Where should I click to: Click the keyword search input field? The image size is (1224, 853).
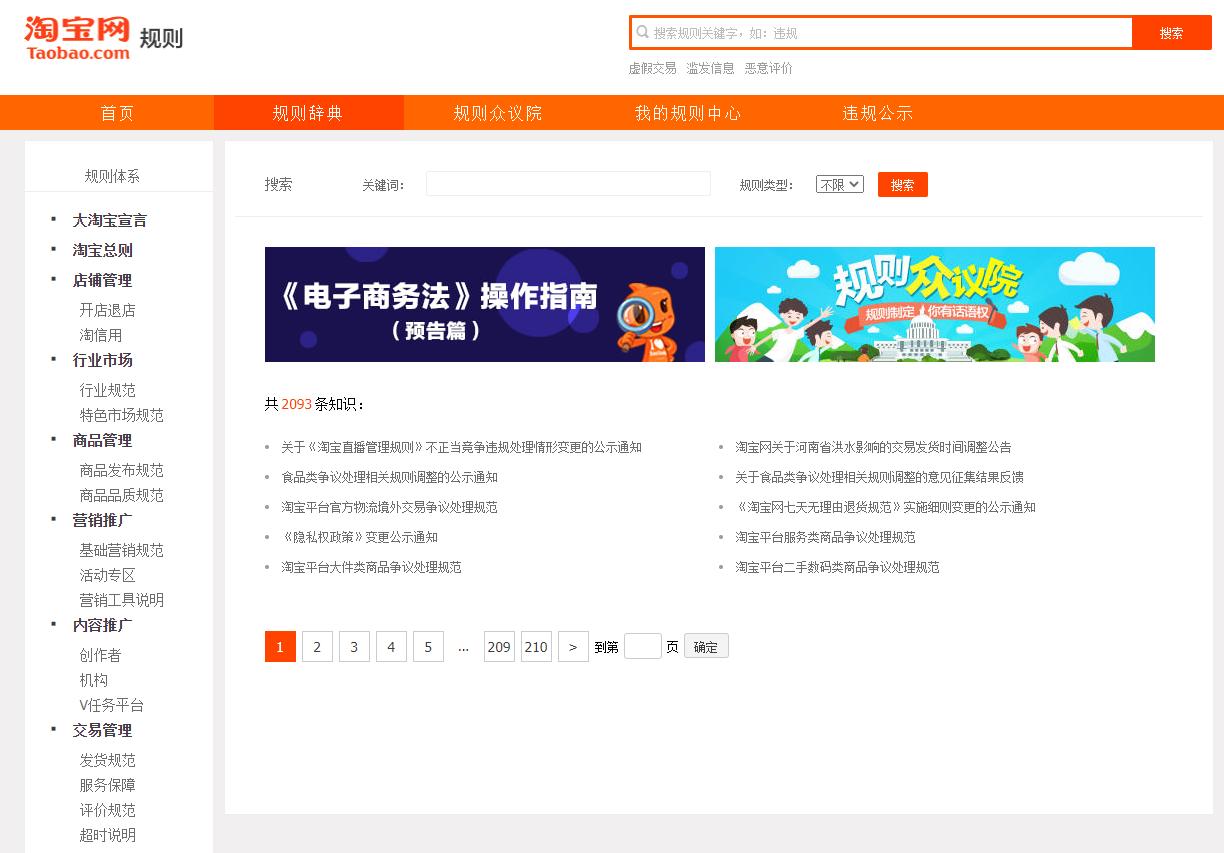pyautogui.click(x=567, y=183)
